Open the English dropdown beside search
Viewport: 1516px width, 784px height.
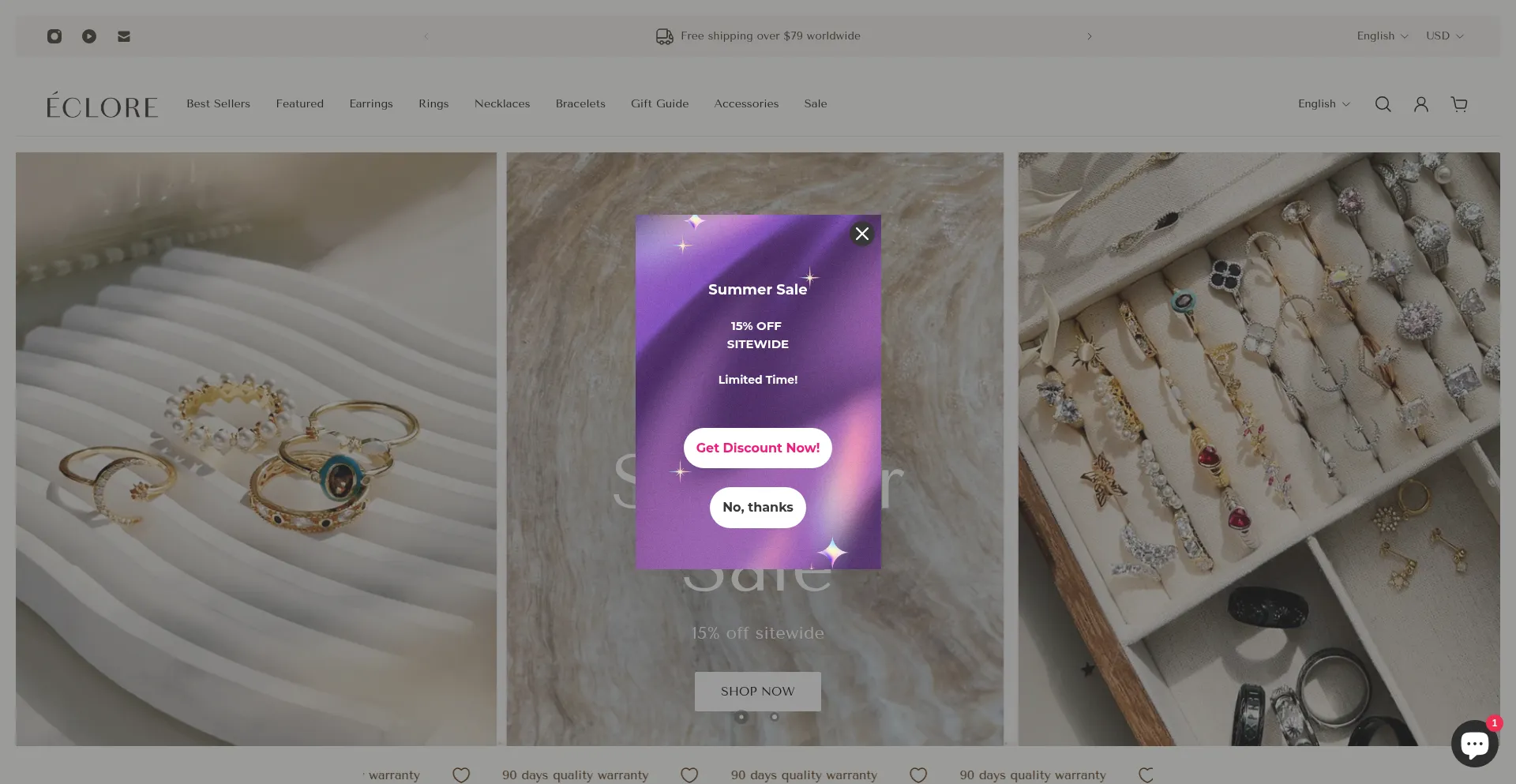click(1323, 104)
